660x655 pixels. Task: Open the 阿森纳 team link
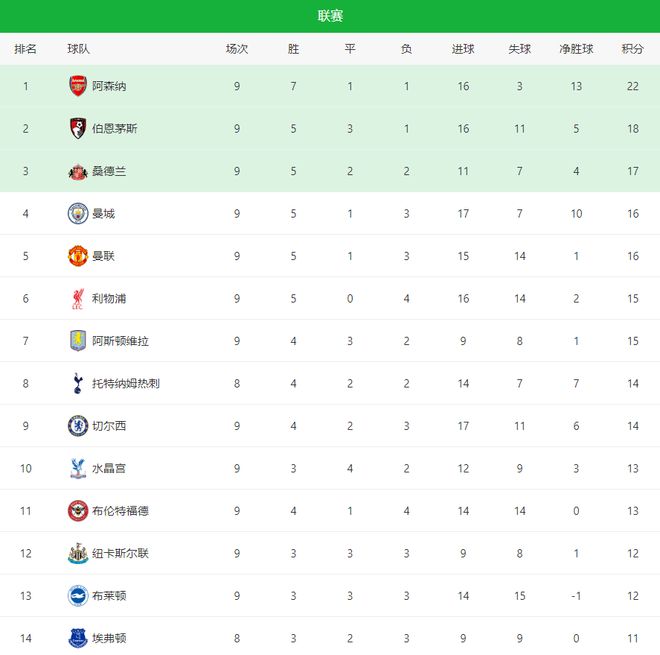click(109, 86)
